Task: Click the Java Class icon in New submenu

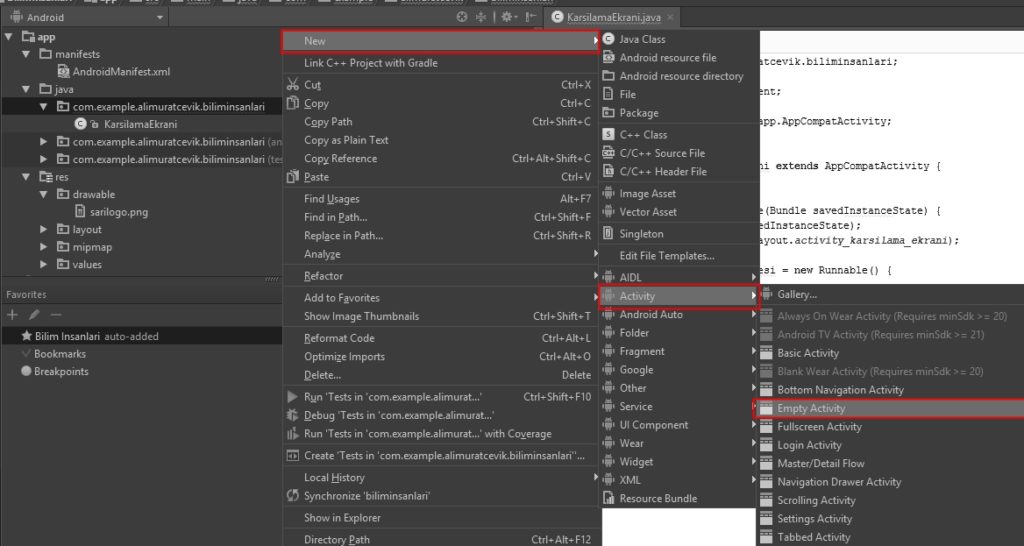Action: [x=609, y=39]
